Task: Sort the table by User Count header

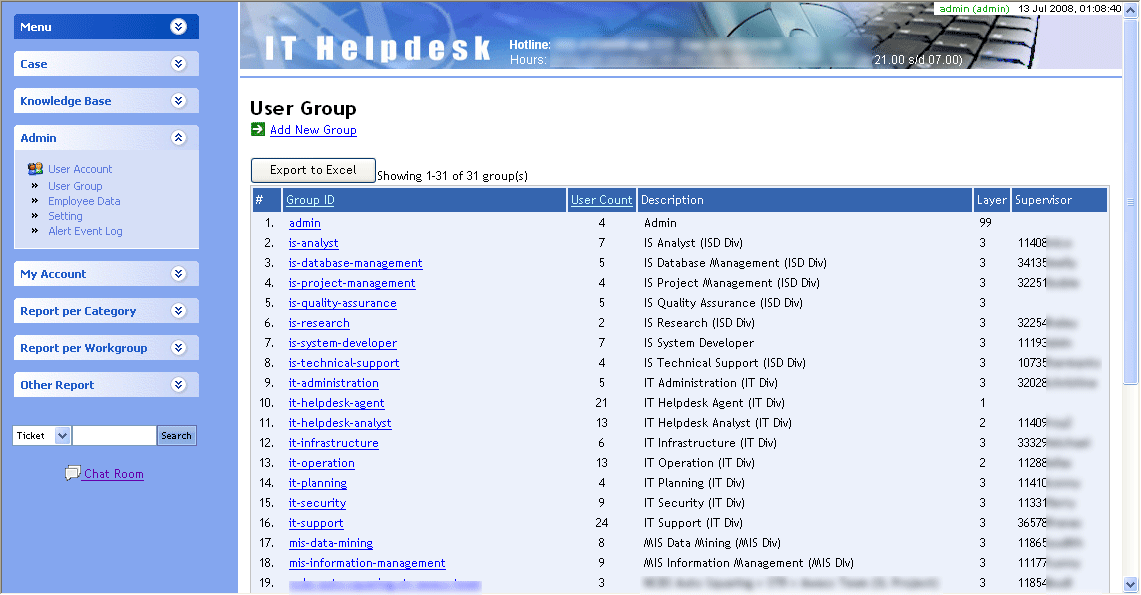Action: point(601,200)
